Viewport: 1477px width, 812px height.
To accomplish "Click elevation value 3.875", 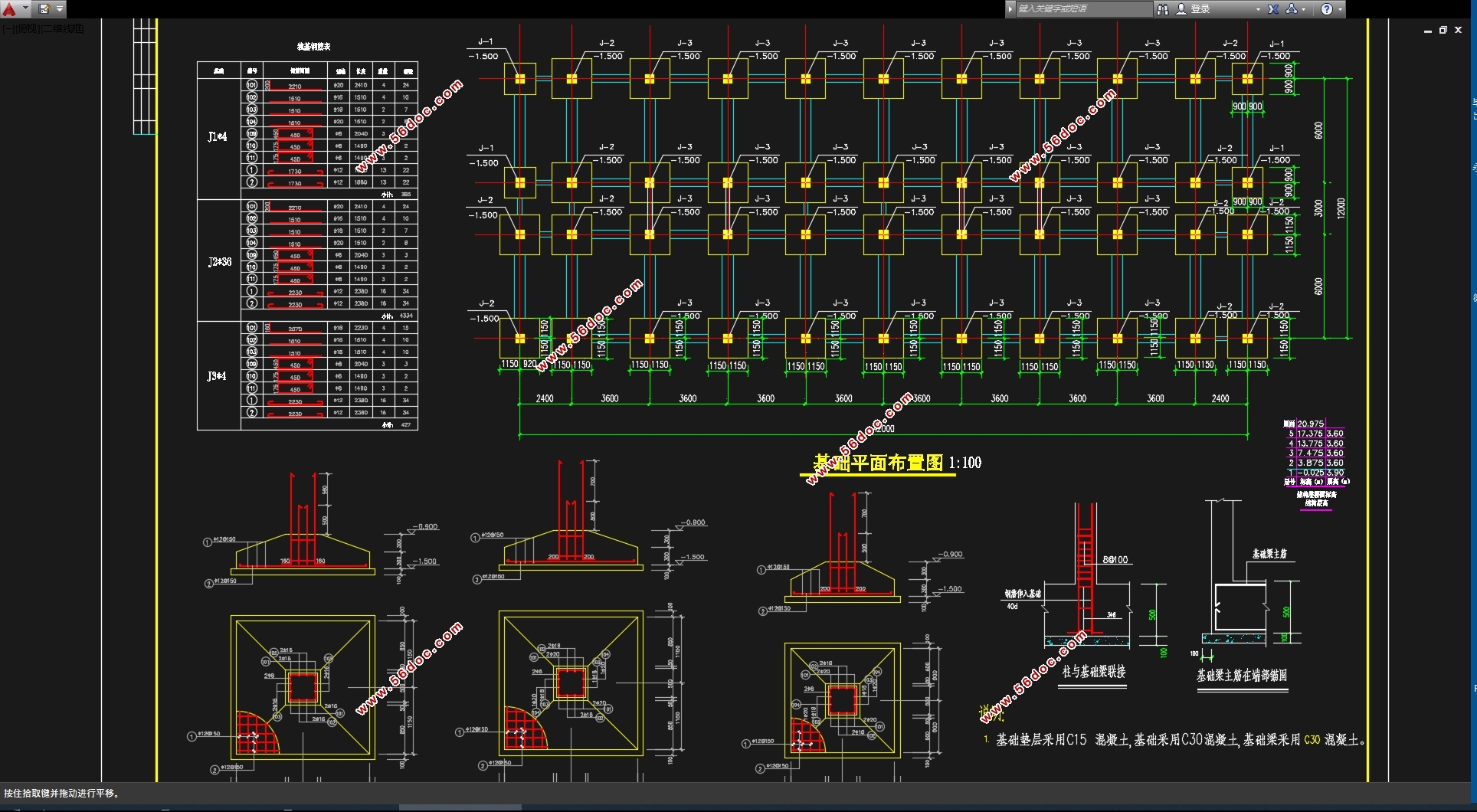I will click(1311, 463).
